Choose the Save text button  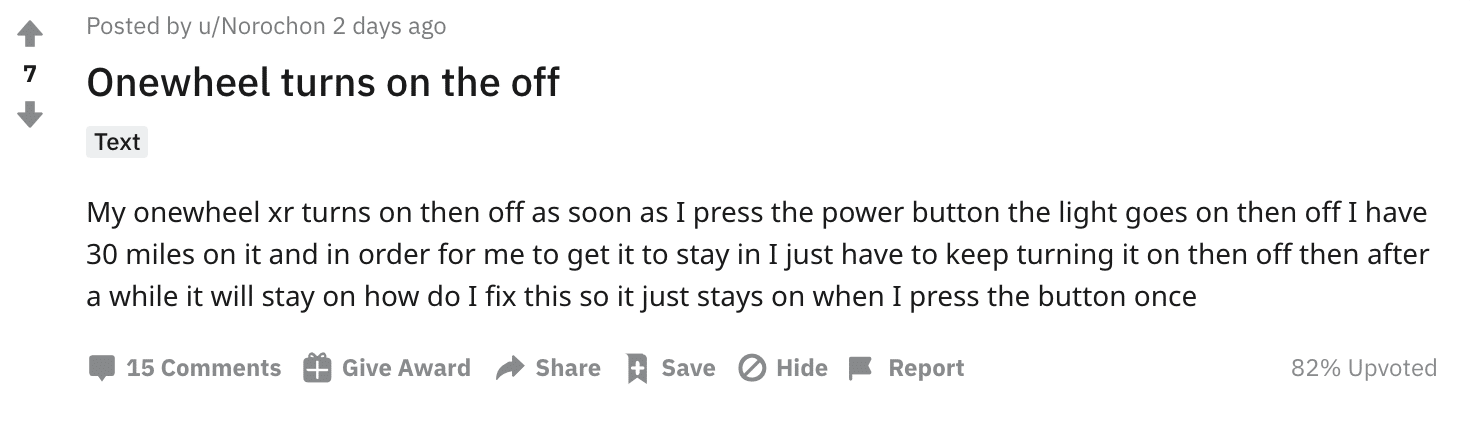coord(688,368)
